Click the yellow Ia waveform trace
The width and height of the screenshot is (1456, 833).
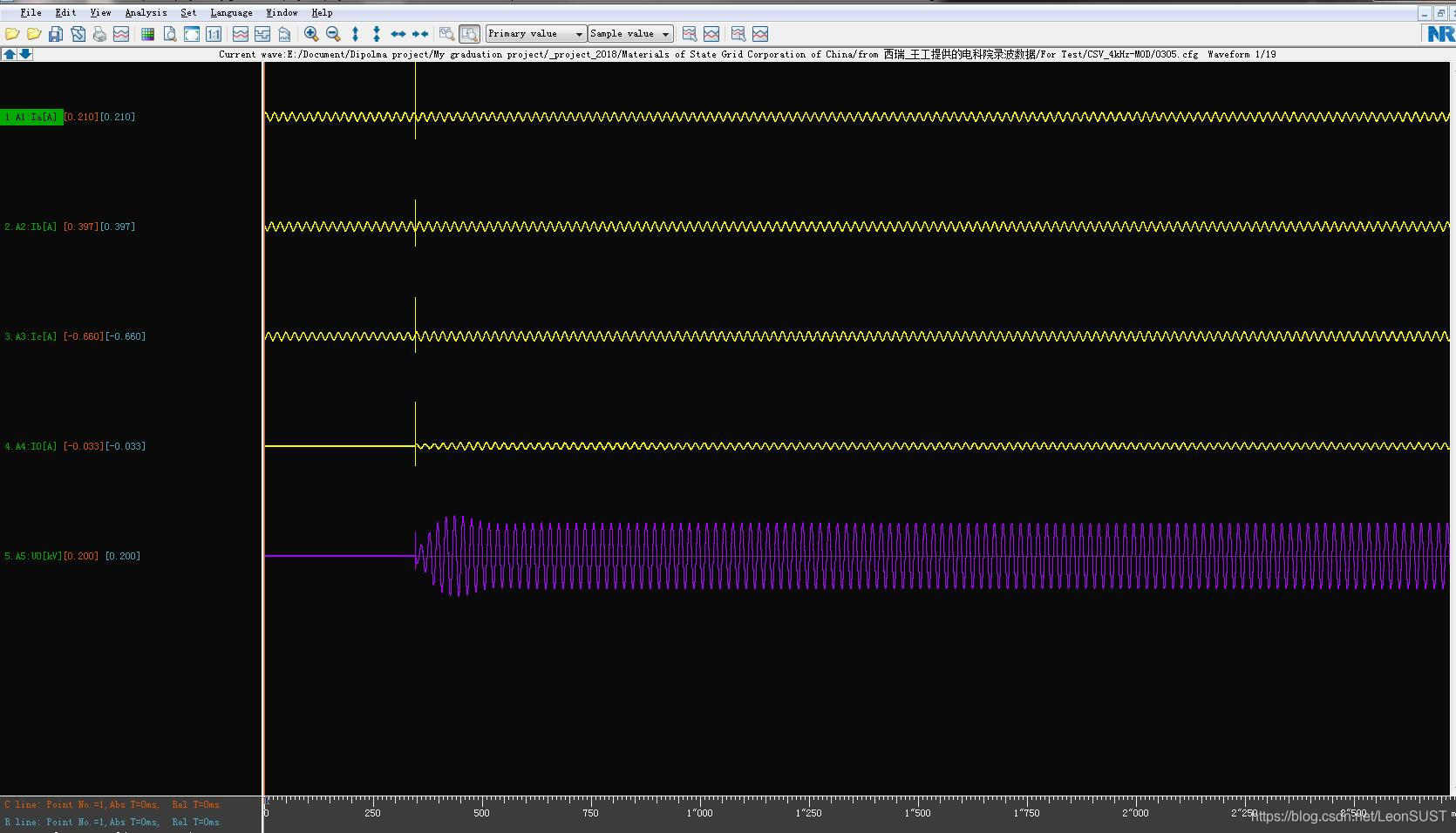[x=857, y=117]
